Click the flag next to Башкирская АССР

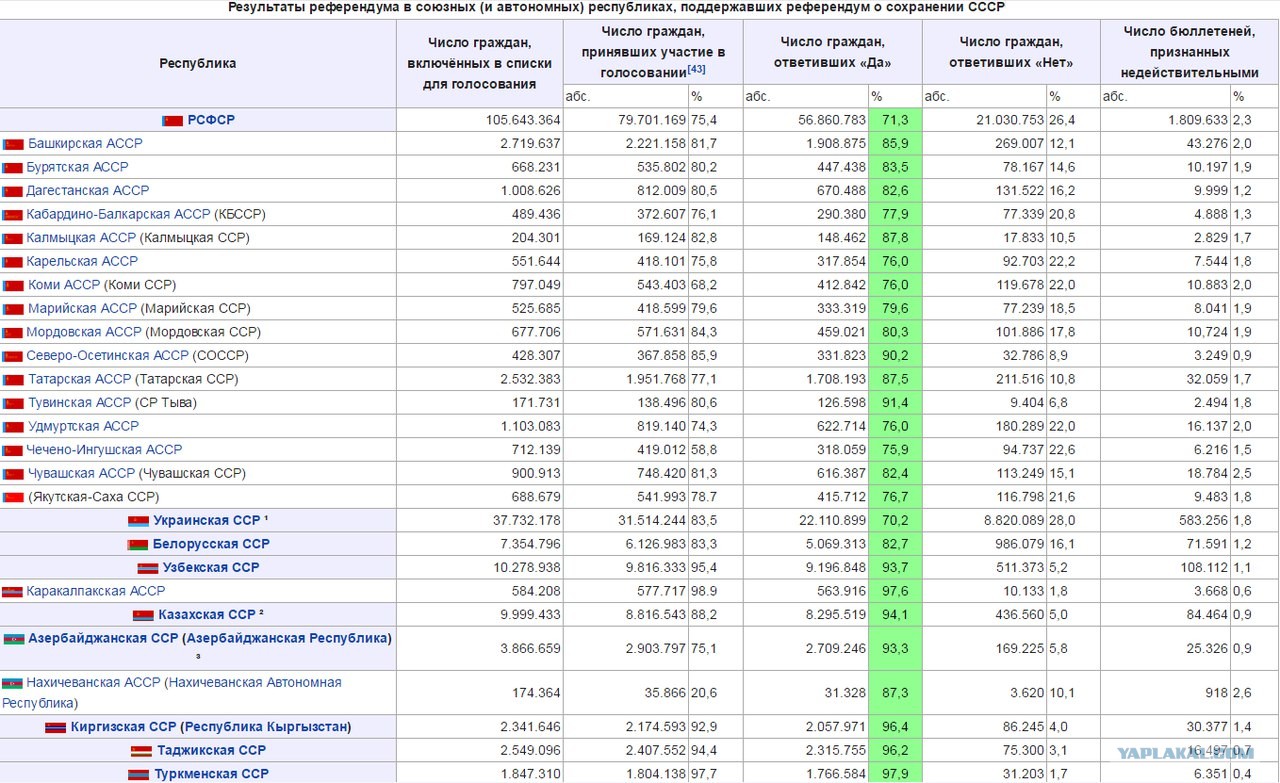[x=12, y=144]
